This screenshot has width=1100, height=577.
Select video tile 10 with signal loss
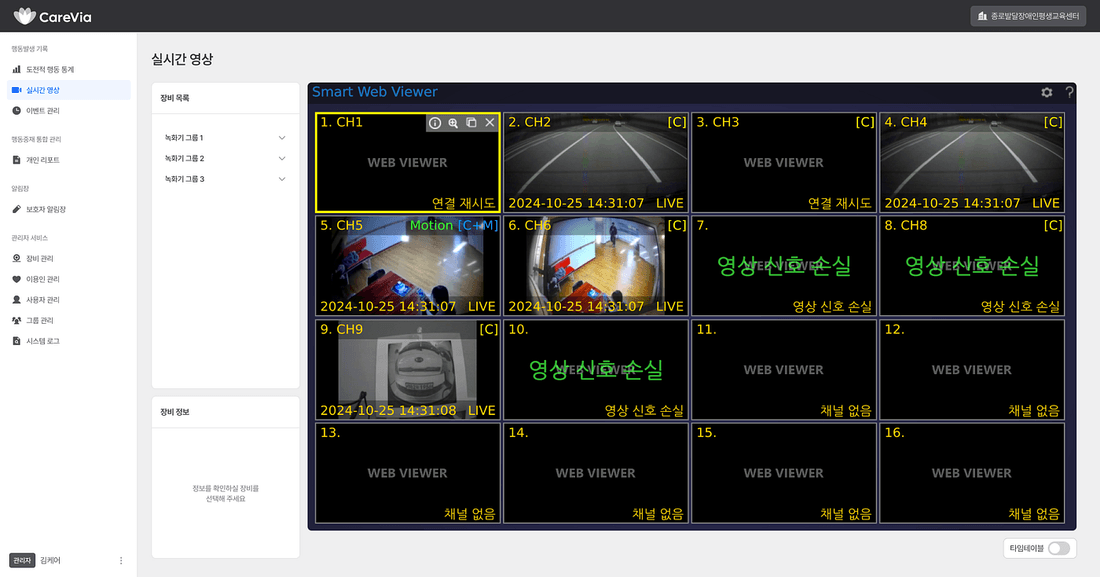pyautogui.click(x=596, y=370)
